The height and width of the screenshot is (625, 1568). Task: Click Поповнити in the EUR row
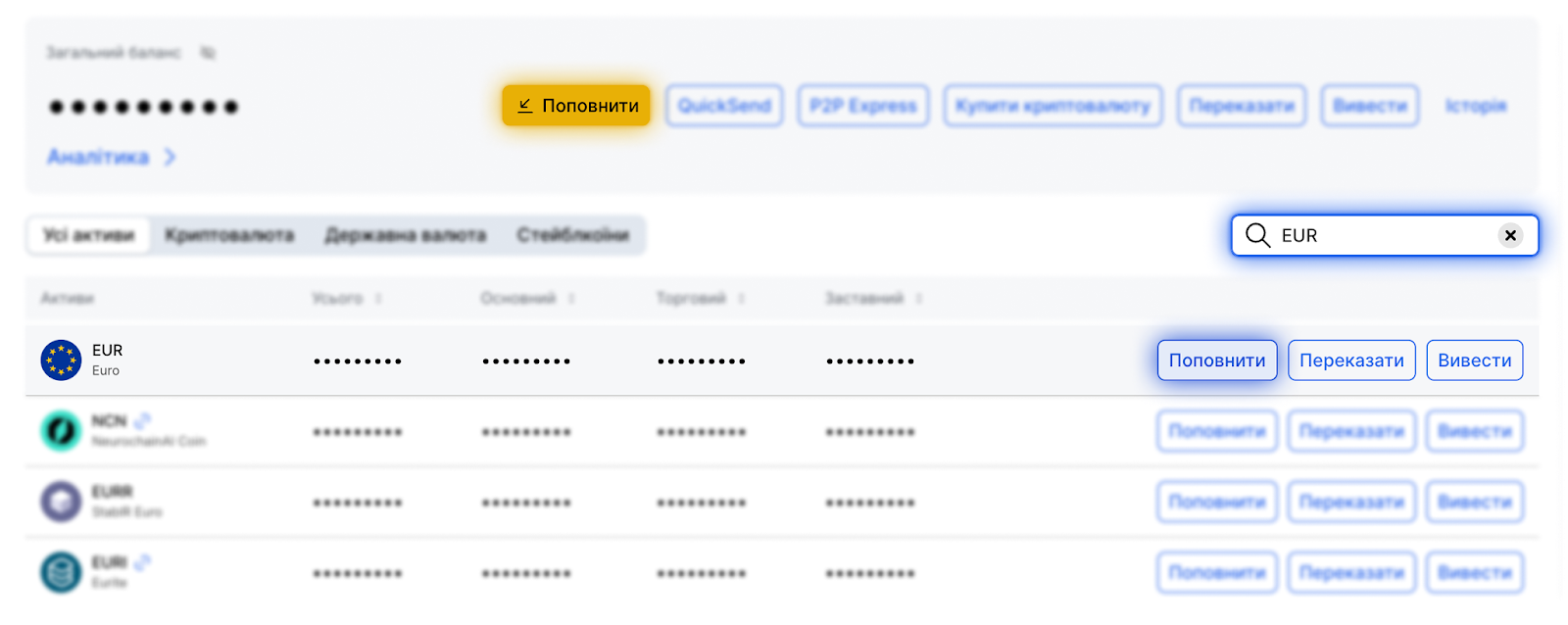click(1216, 361)
